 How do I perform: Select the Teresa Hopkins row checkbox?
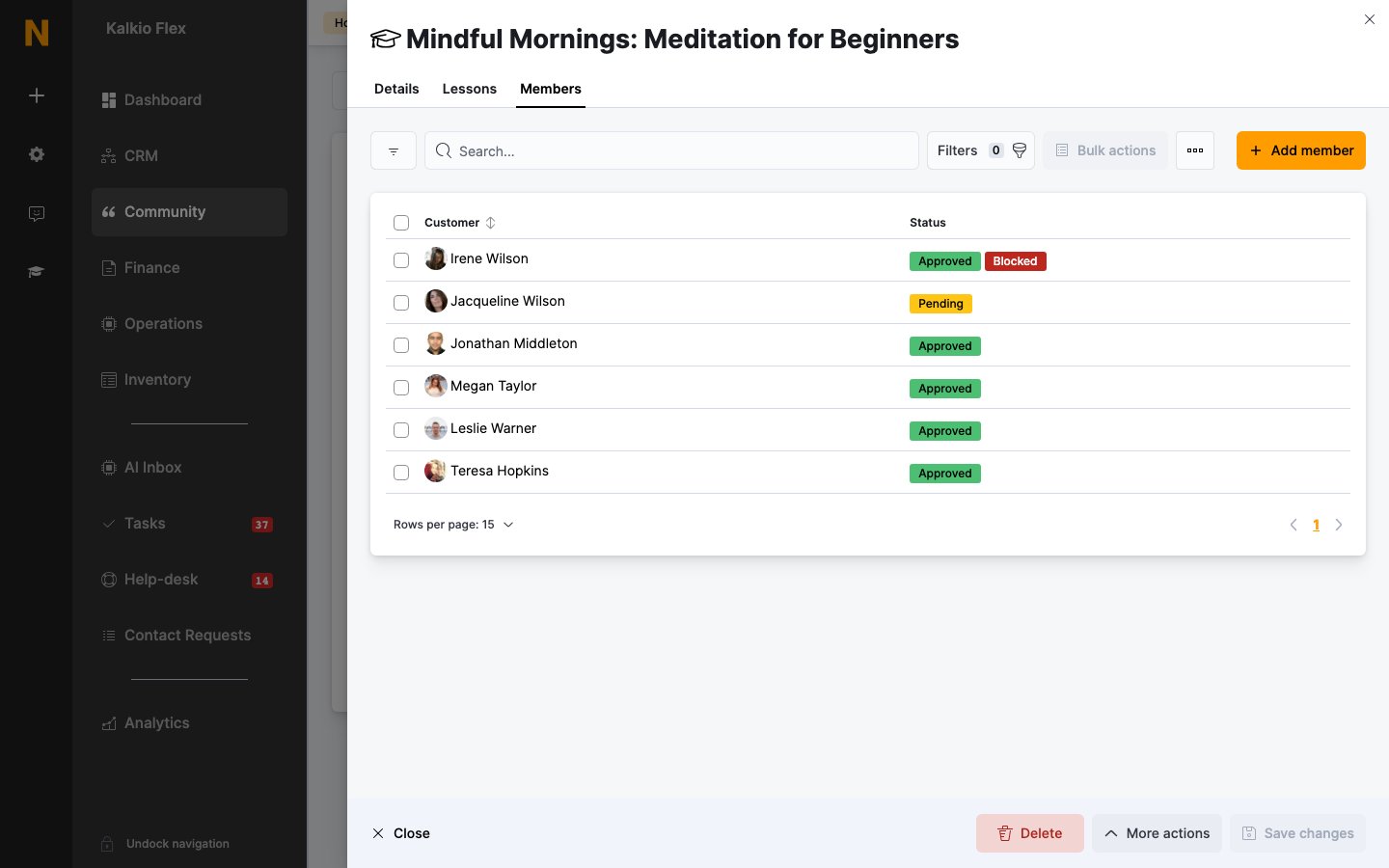pyautogui.click(x=401, y=473)
